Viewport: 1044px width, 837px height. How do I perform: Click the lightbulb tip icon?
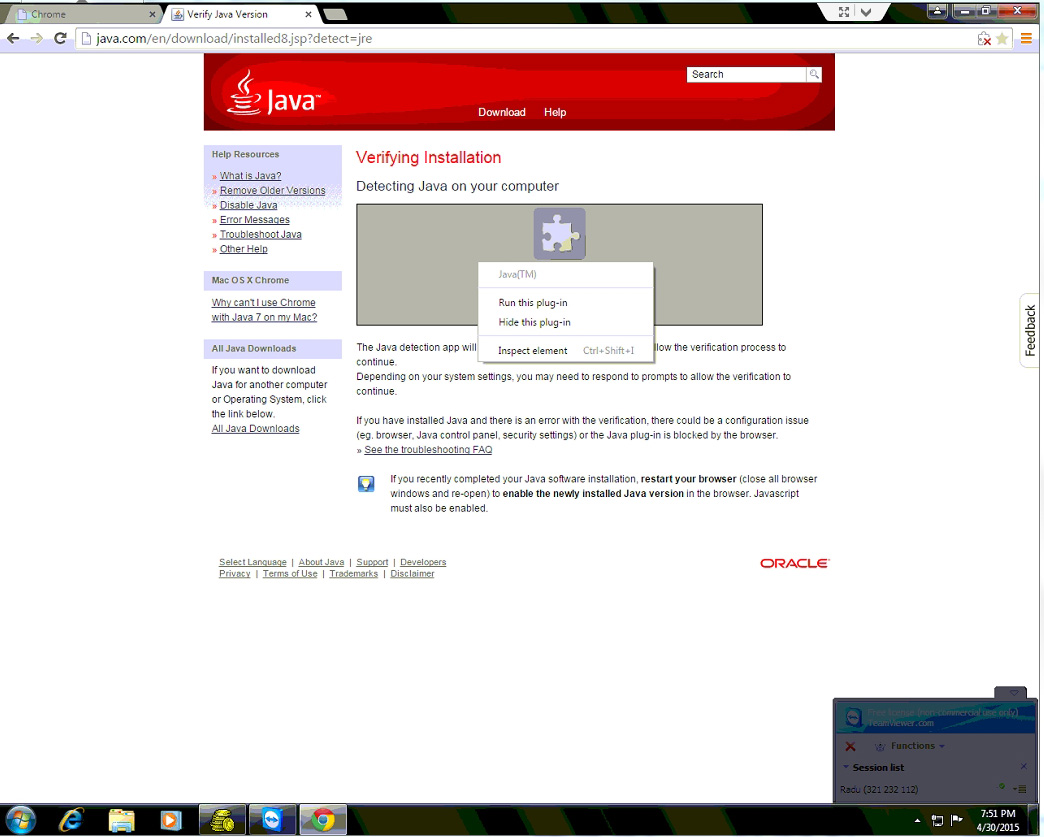coord(366,483)
